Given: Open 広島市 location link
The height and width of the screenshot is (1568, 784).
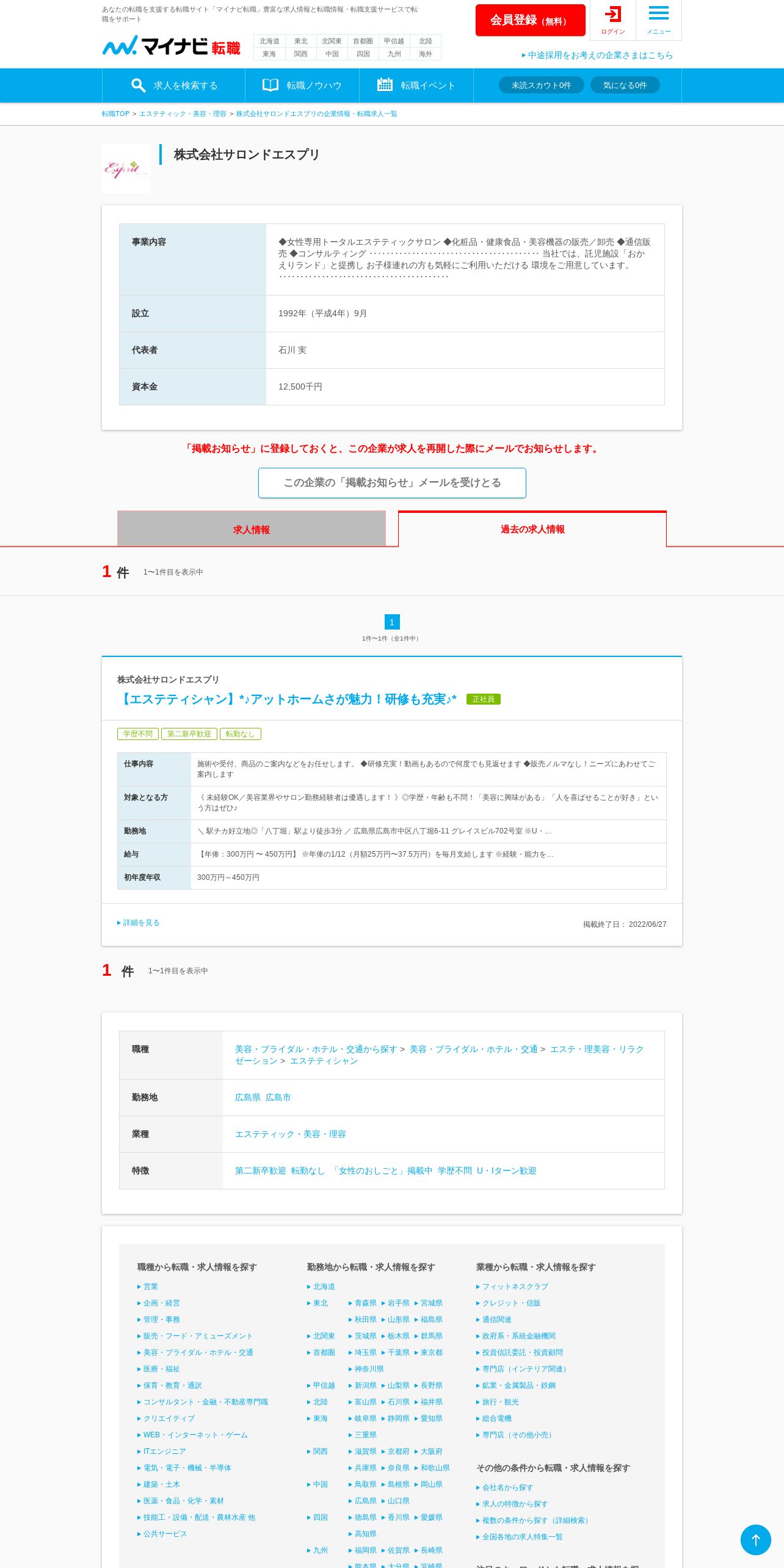Looking at the screenshot, I should pyautogui.click(x=278, y=1097).
